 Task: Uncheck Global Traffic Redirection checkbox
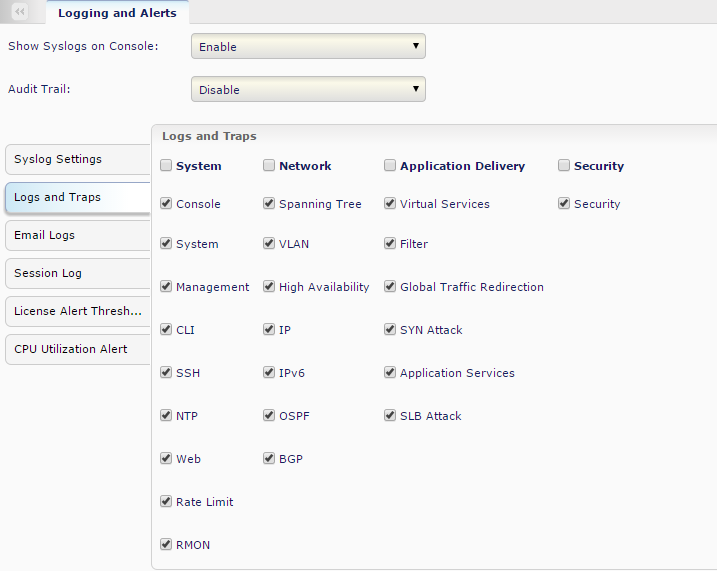[x=390, y=286]
